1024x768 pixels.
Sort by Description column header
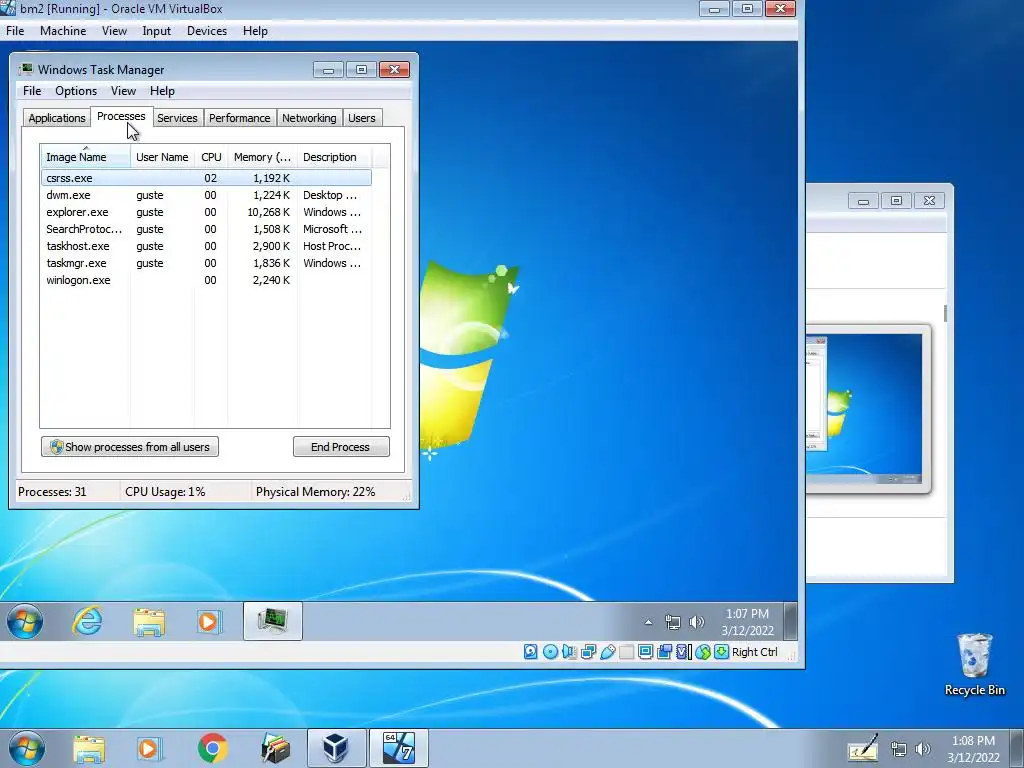click(x=334, y=157)
